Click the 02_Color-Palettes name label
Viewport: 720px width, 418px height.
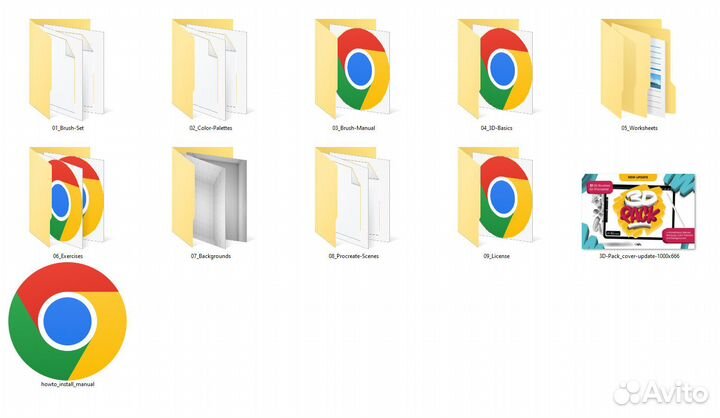pyautogui.click(x=211, y=128)
